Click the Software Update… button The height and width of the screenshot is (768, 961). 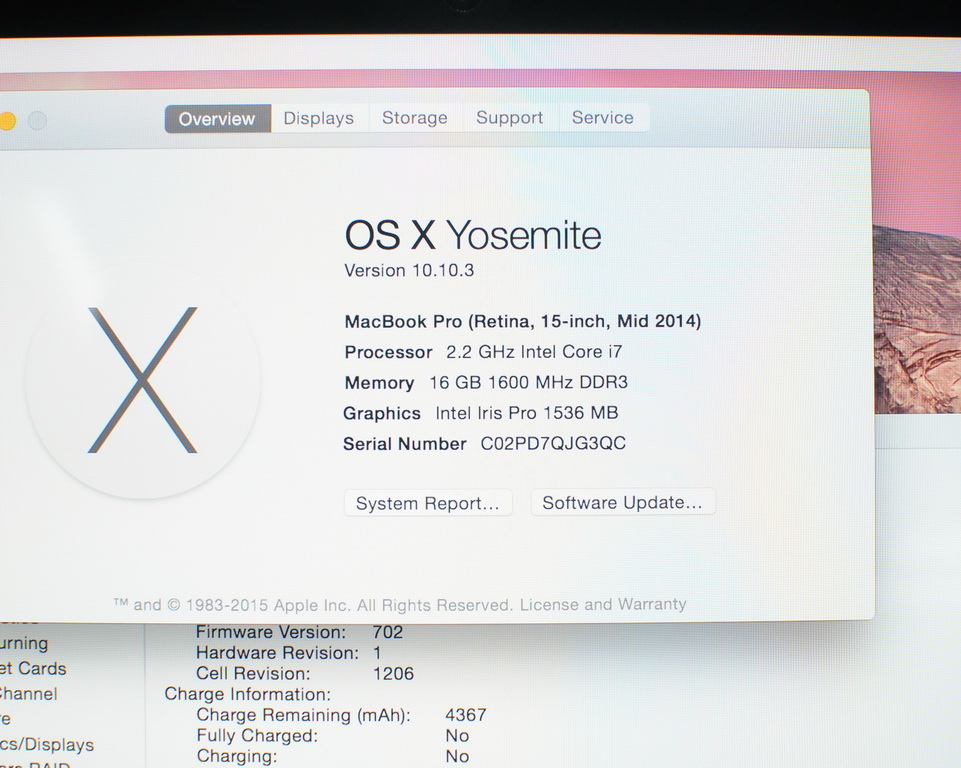tap(623, 503)
